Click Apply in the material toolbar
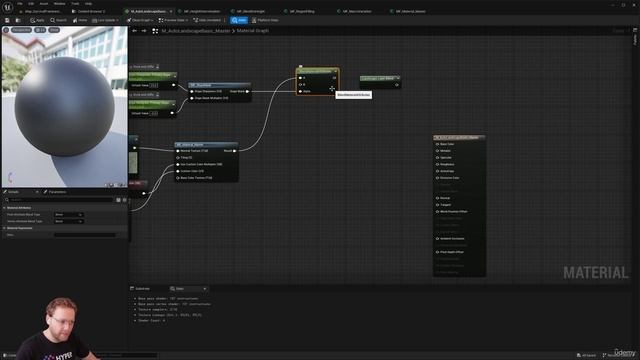640x360 pixels. [x=37, y=20]
